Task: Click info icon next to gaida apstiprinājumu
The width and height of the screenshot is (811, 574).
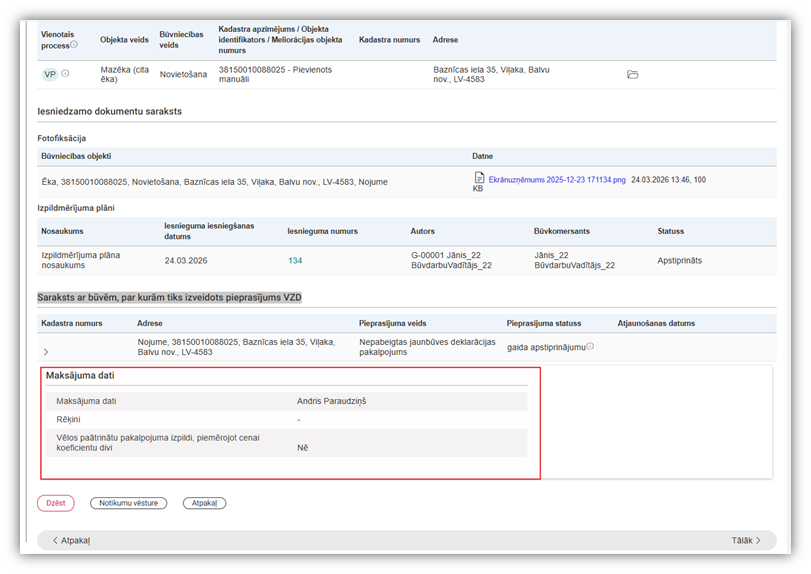Action: click(590, 347)
